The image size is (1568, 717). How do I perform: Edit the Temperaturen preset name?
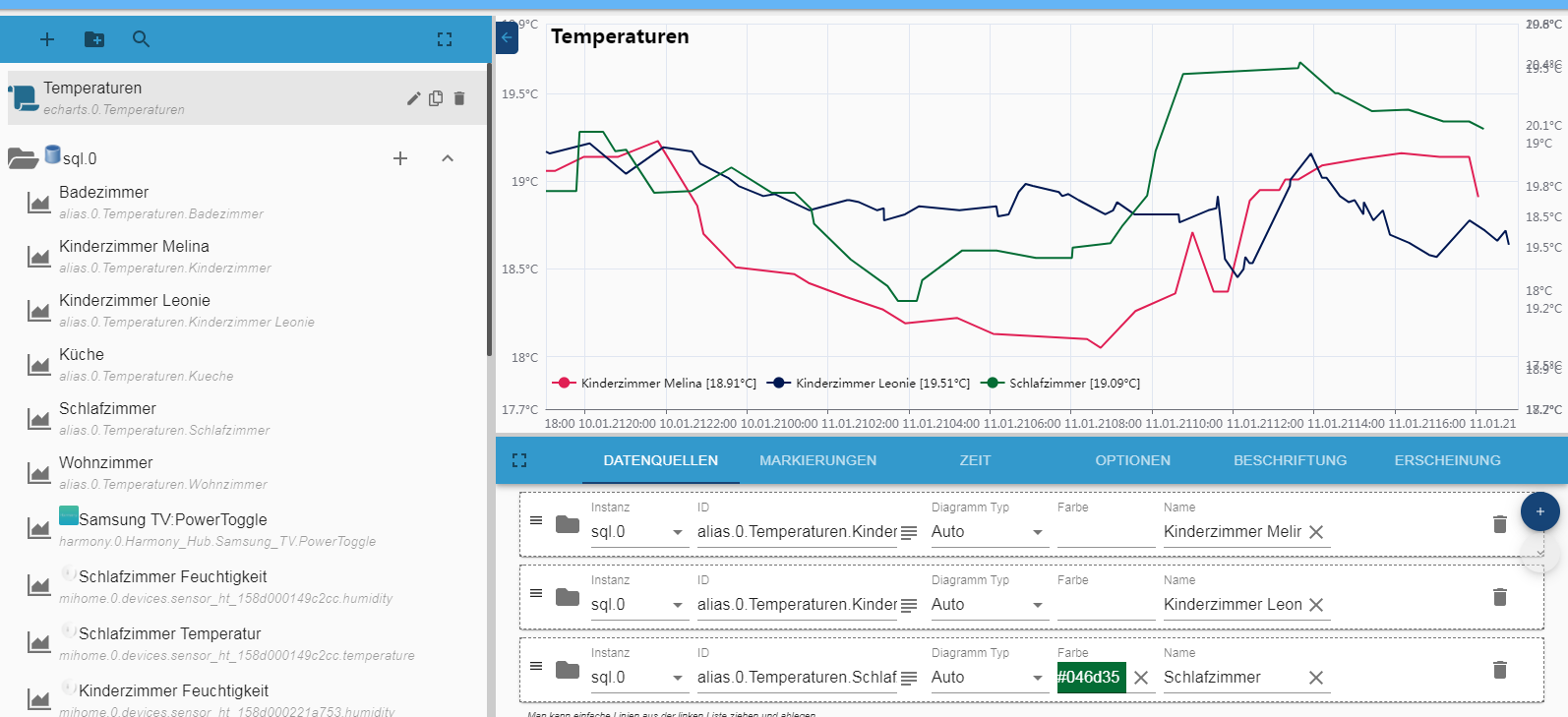[413, 98]
